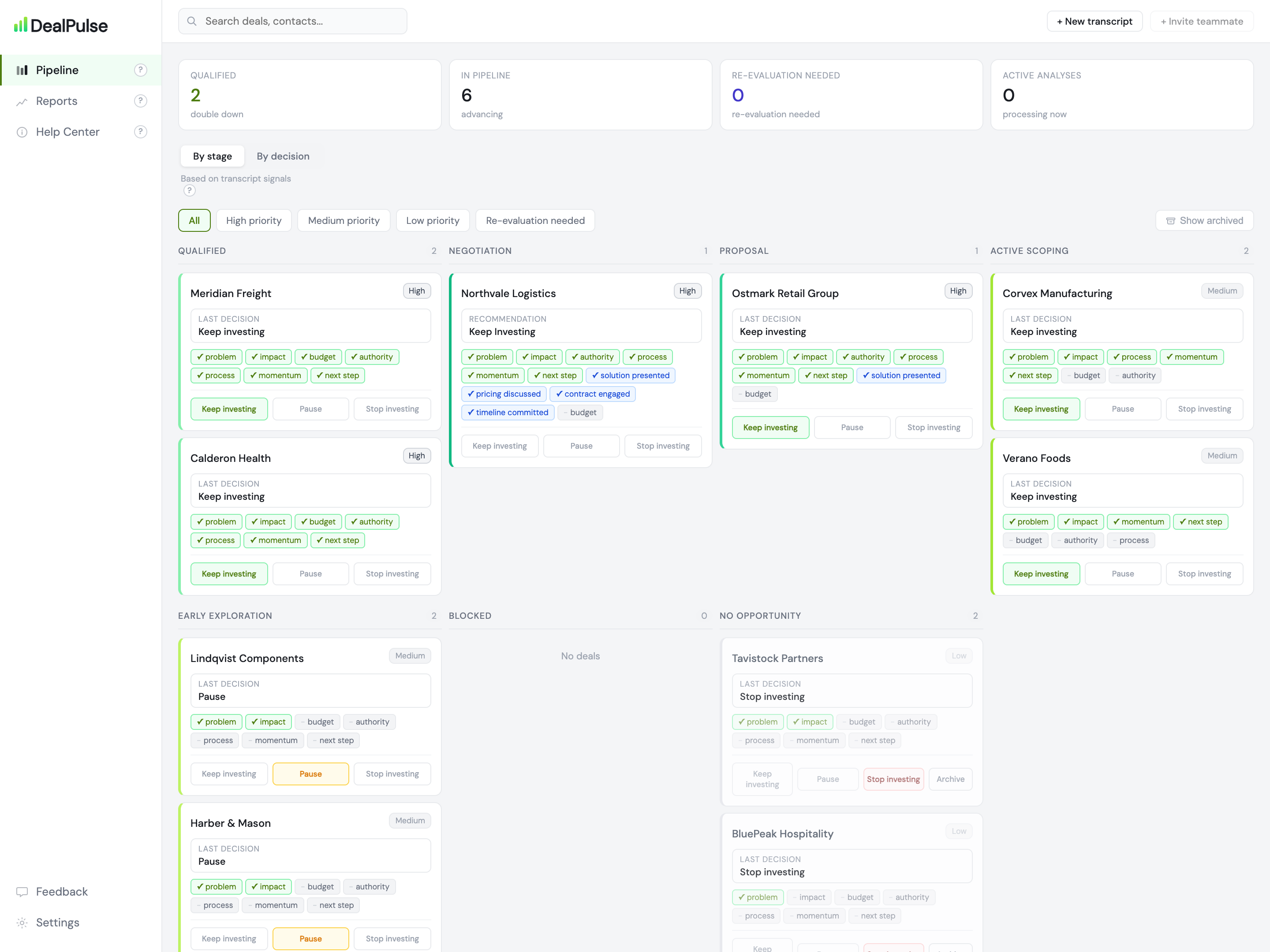Viewport: 1270px width, 952px height.
Task: Choose Pause on Northvale Logistics card
Action: [x=581, y=446]
